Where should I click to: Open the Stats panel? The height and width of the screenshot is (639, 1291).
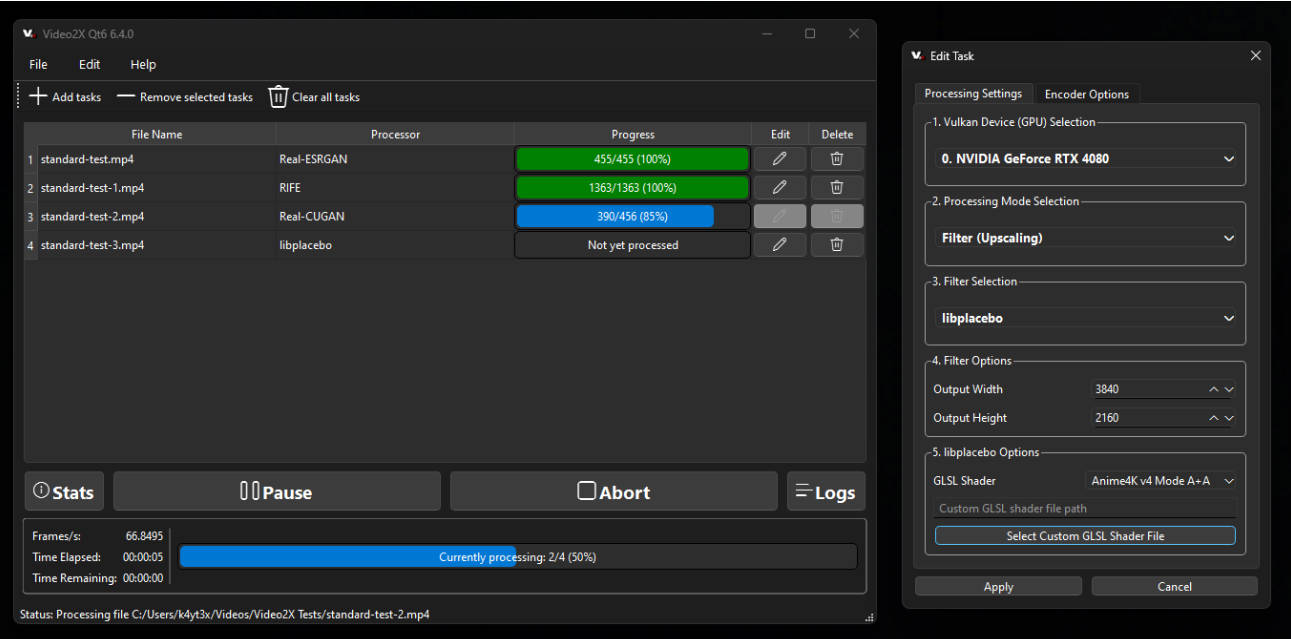[64, 491]
